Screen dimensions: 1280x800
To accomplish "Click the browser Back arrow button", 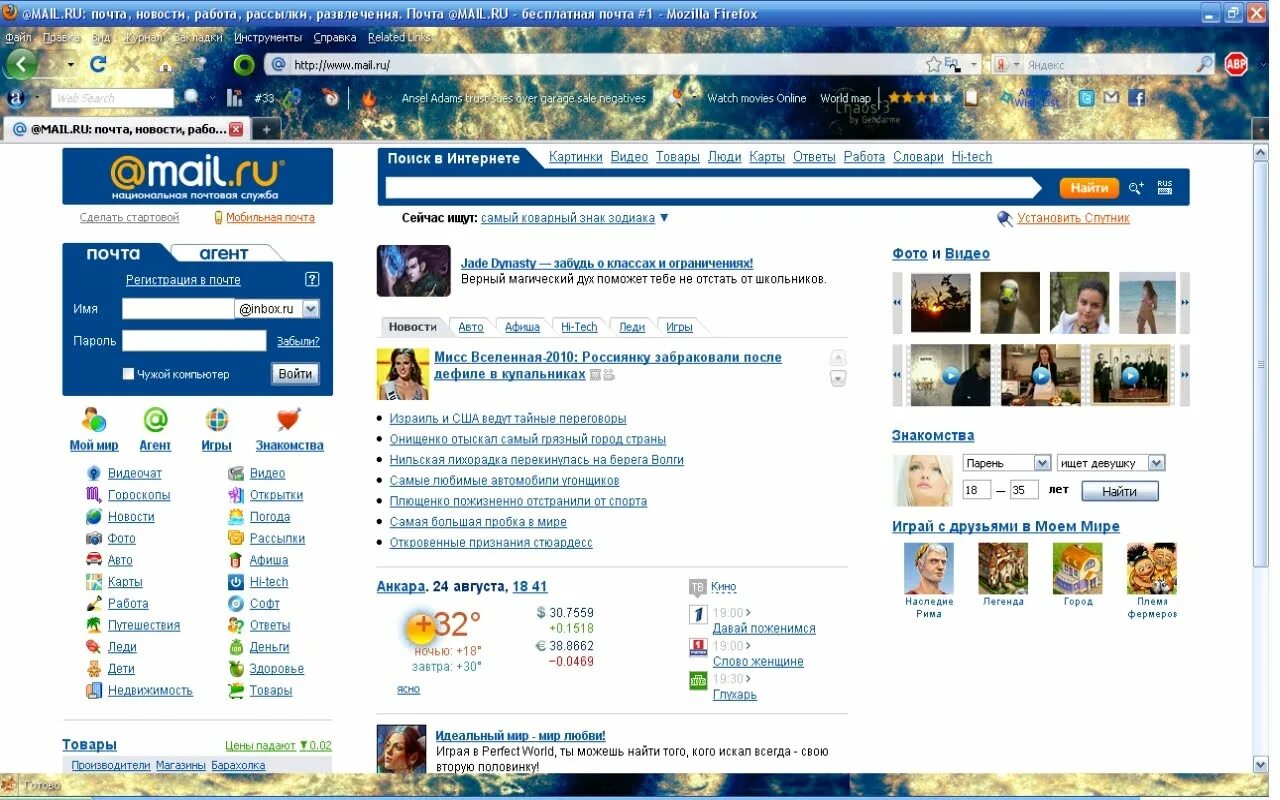I will (x=21, y=64).
